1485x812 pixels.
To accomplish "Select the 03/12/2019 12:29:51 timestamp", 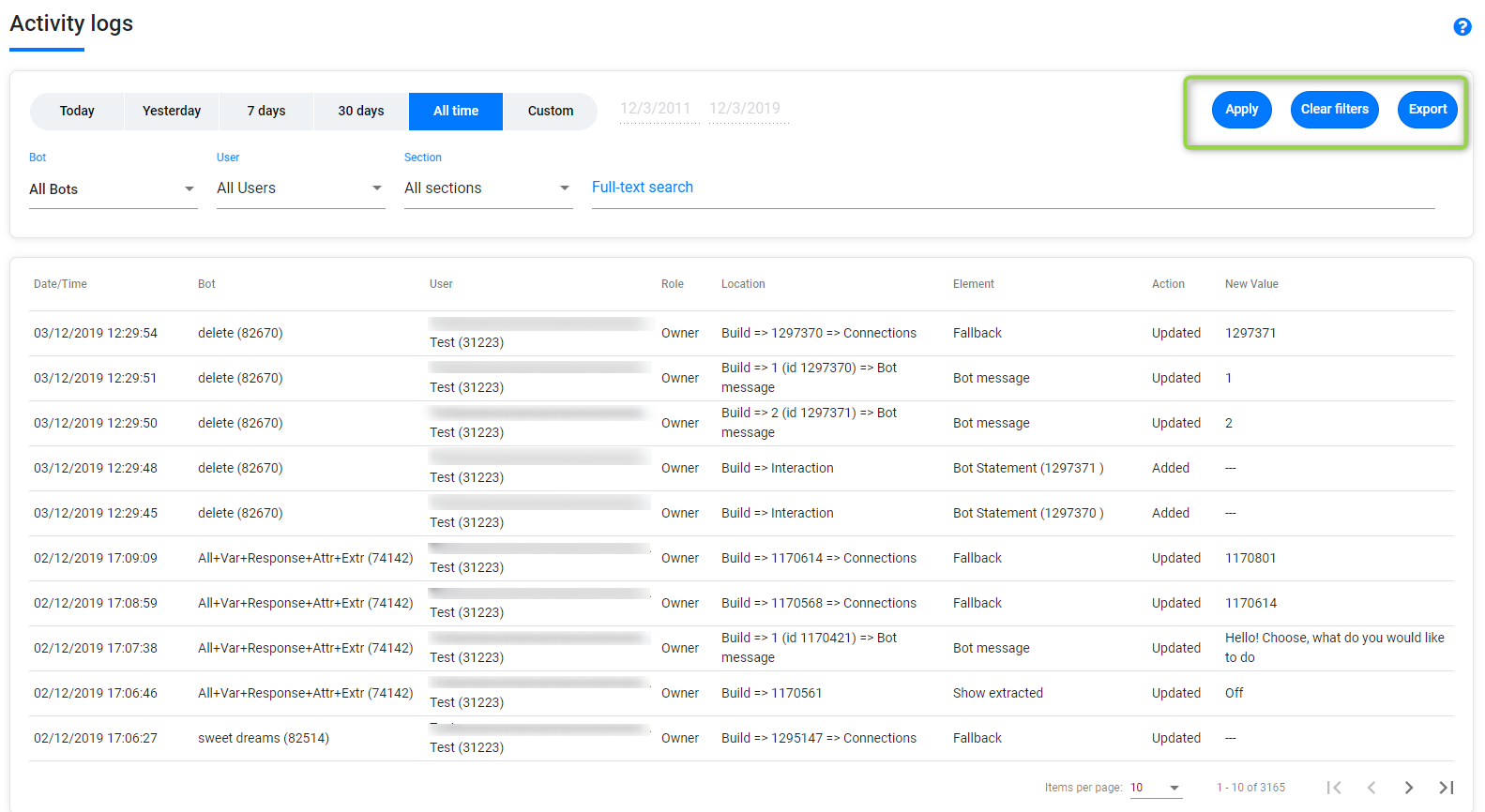I will 96,378.
